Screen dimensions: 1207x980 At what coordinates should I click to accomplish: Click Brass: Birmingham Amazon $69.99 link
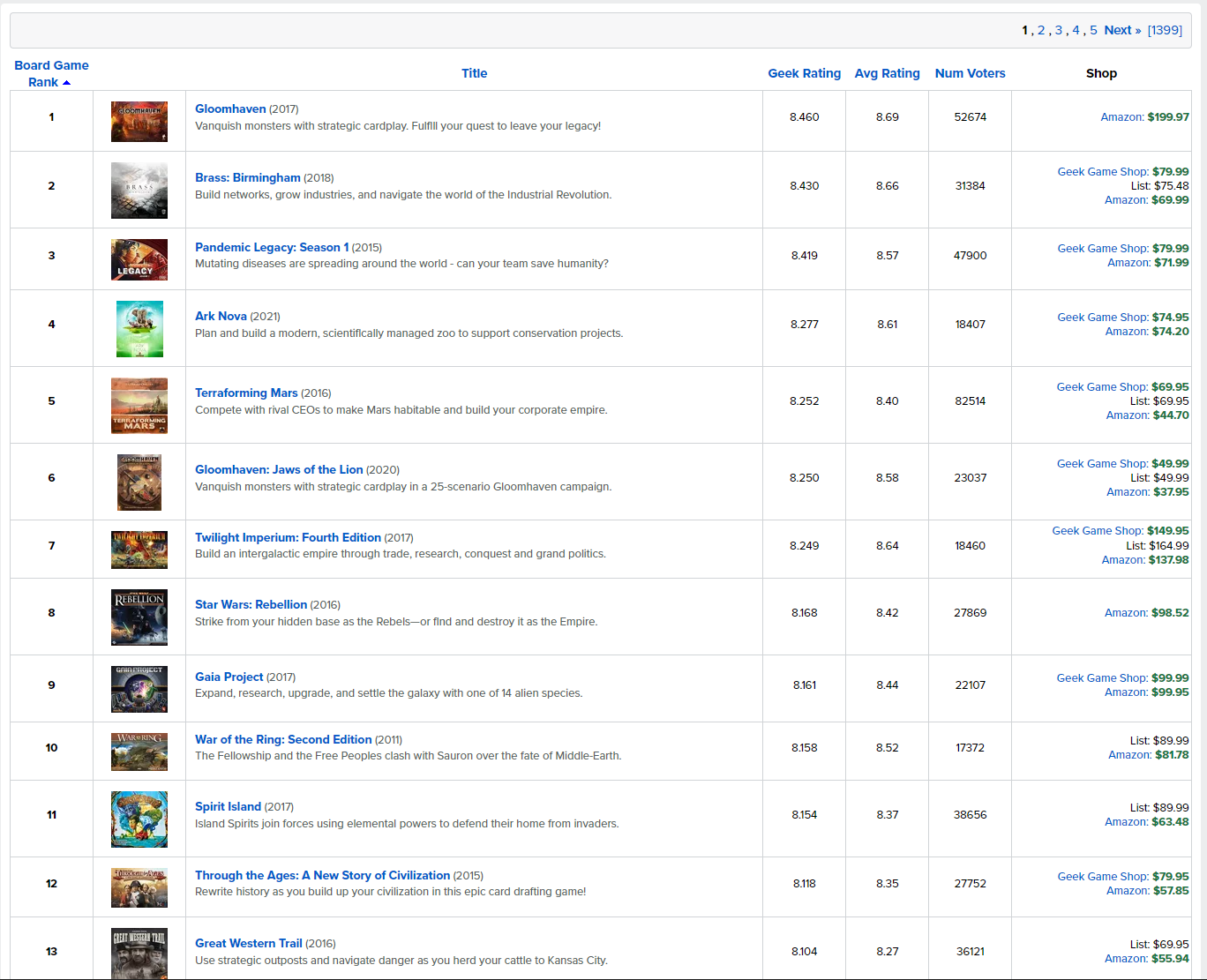coord(1147,199)
